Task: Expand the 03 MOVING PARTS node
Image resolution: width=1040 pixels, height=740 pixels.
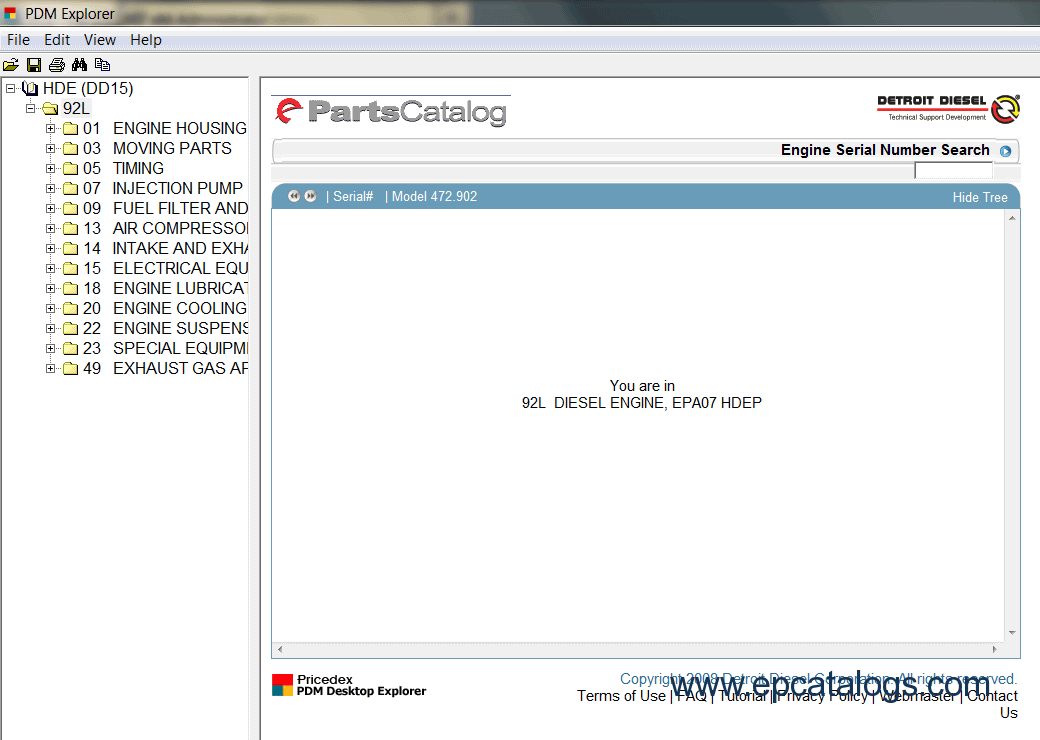Action: click(x=50, y=149)
